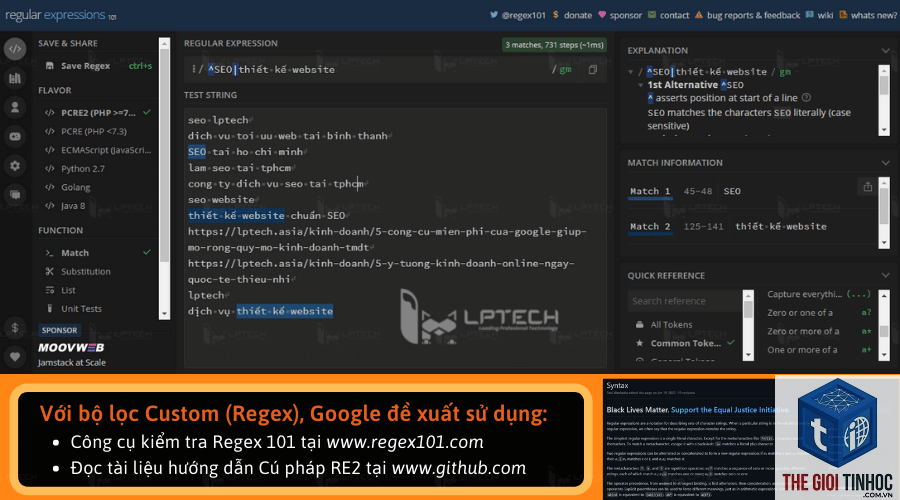Viewport: 900px width, 500px height.
Task: Open the whats new link
Action: tap(874, 15)
